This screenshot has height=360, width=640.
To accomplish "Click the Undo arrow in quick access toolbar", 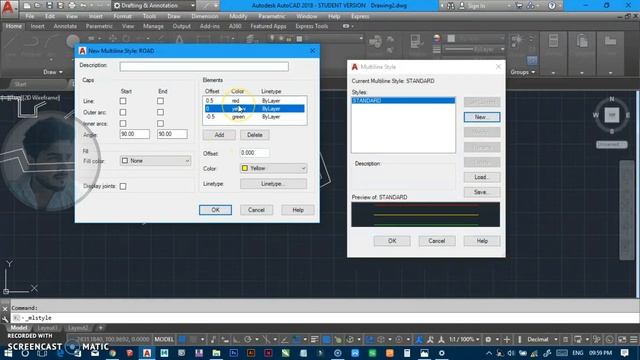I will coord(84,6).
